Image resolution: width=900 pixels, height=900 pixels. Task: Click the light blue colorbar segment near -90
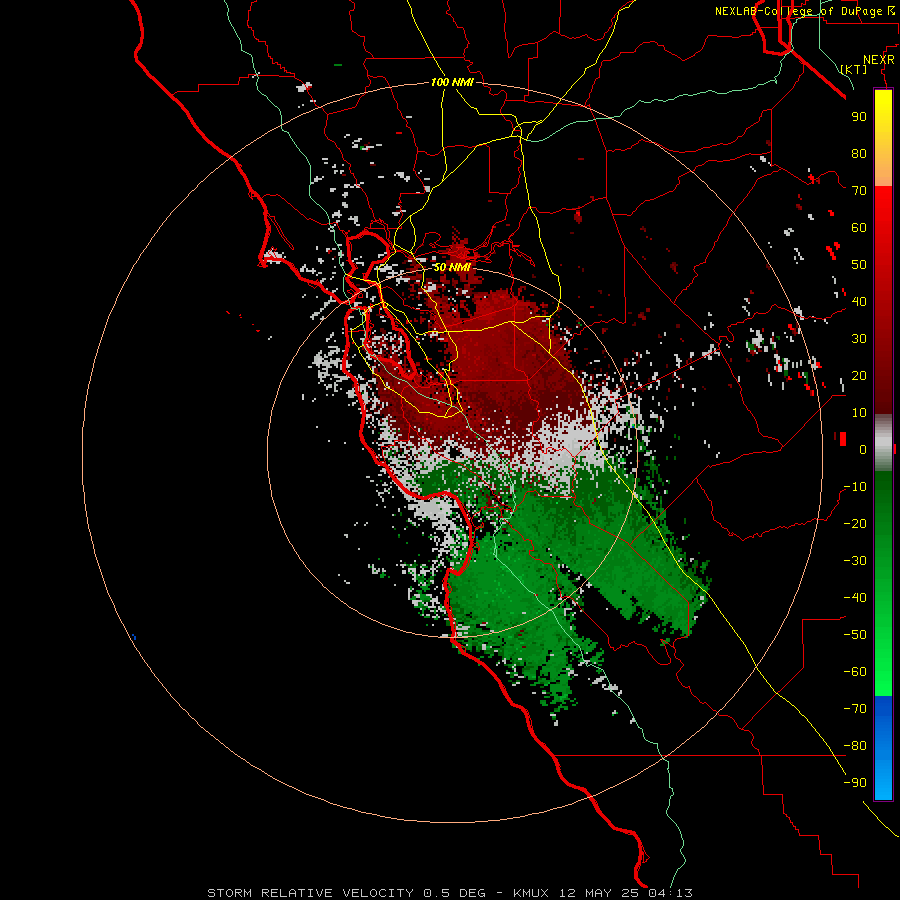(x=883, y=783)
